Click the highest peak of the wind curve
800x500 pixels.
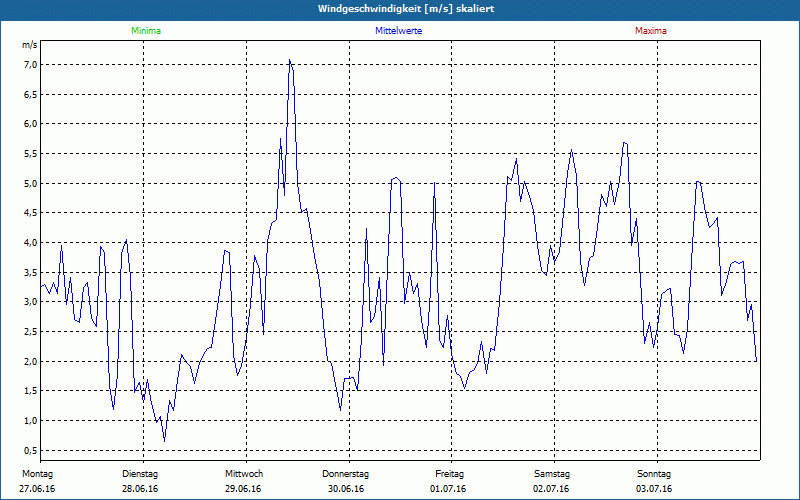click(x=290, y=60)
